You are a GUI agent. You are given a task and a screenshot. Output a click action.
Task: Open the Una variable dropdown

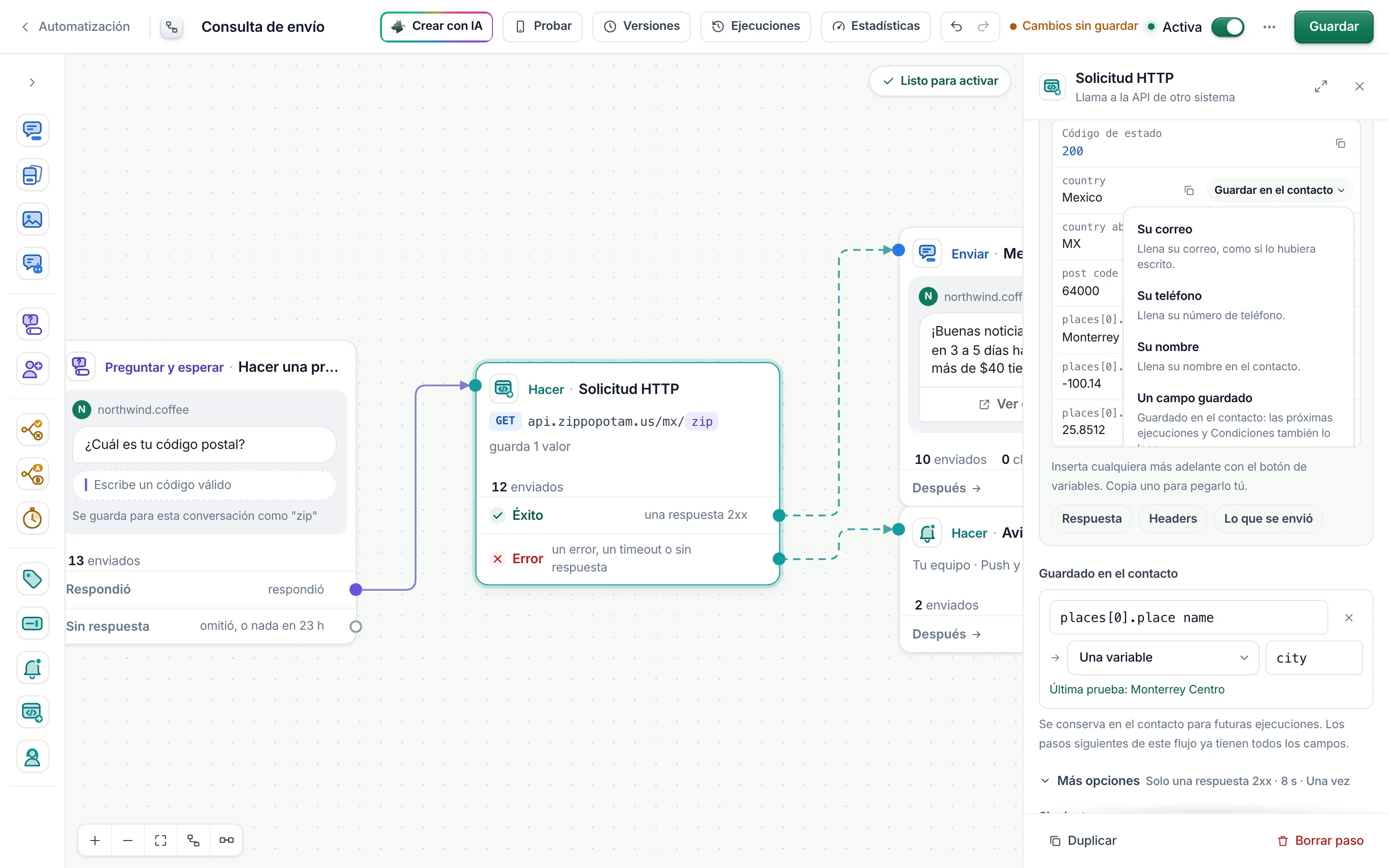[x=1163, y=657]
